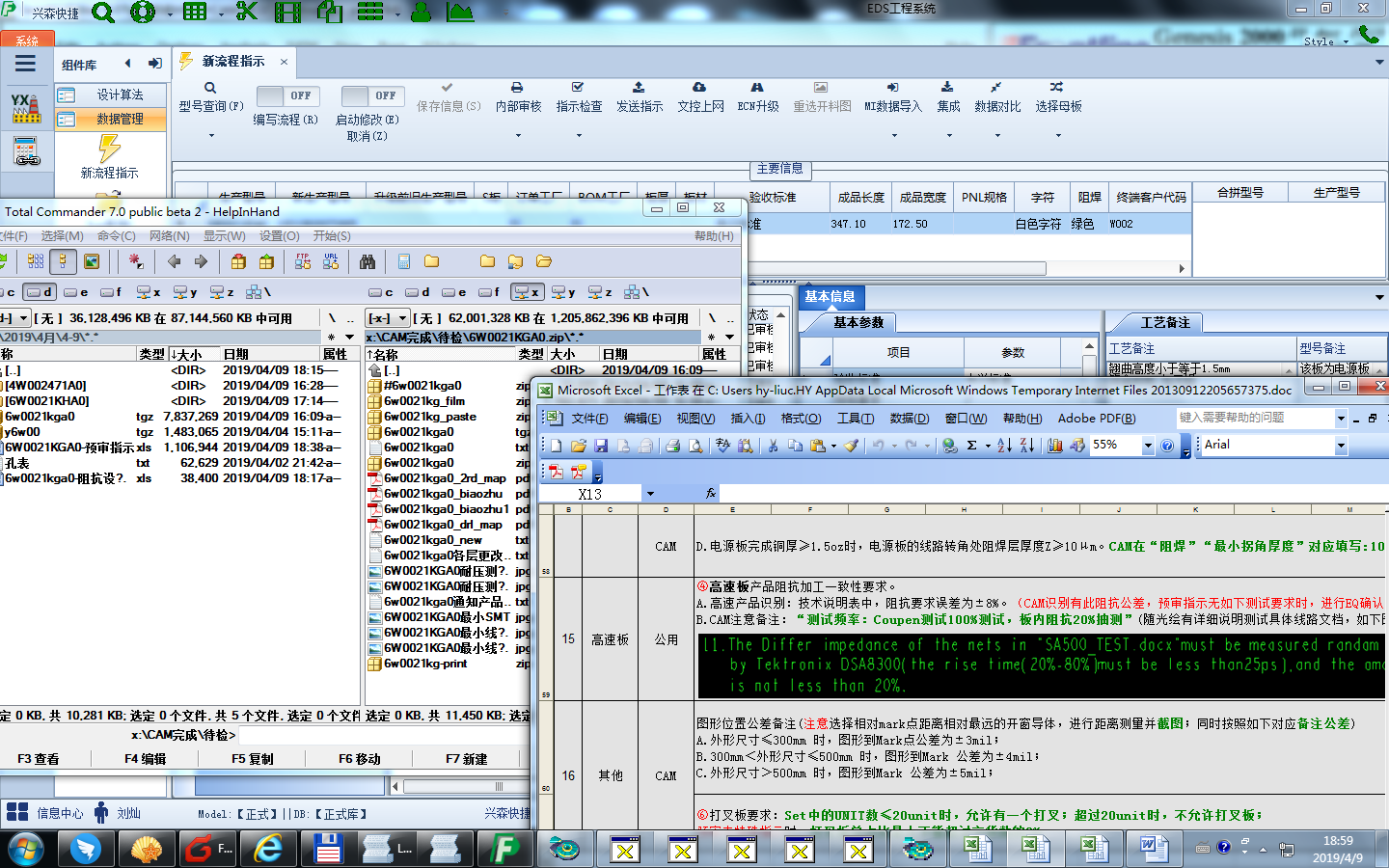Click the 新流程指示 lightning icon in sidebar
1389x868 pixels.
click(x=109, y=149)
